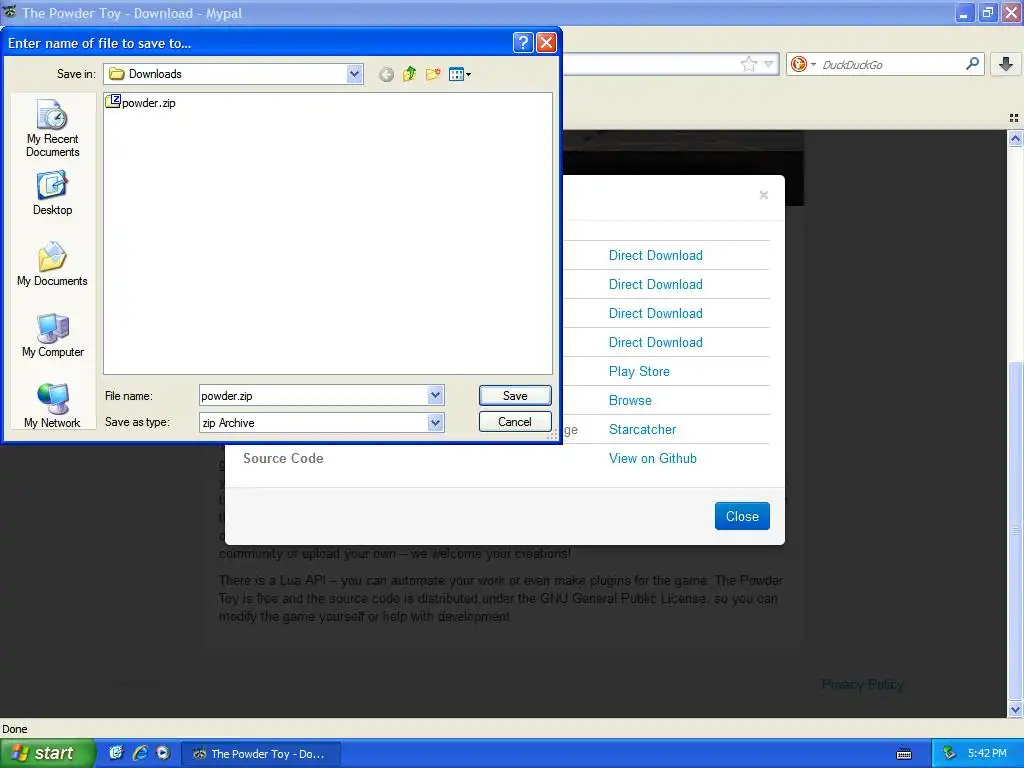Click Save button in dialog
Viewport: 1024px width, 768px height.
[x=515, y=395]
